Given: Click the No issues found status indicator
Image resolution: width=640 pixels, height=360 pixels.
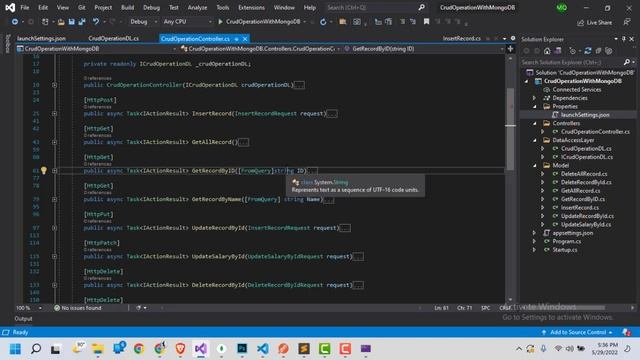Looking at the screenshot, I should click(x=78, y=308).
